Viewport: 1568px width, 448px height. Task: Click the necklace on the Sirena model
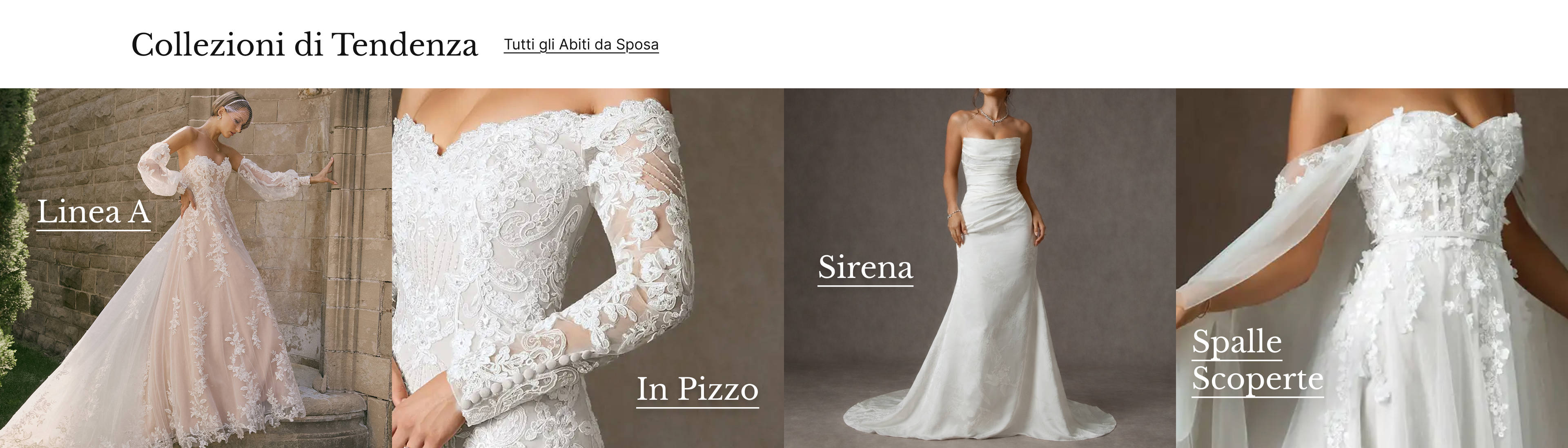993,116
